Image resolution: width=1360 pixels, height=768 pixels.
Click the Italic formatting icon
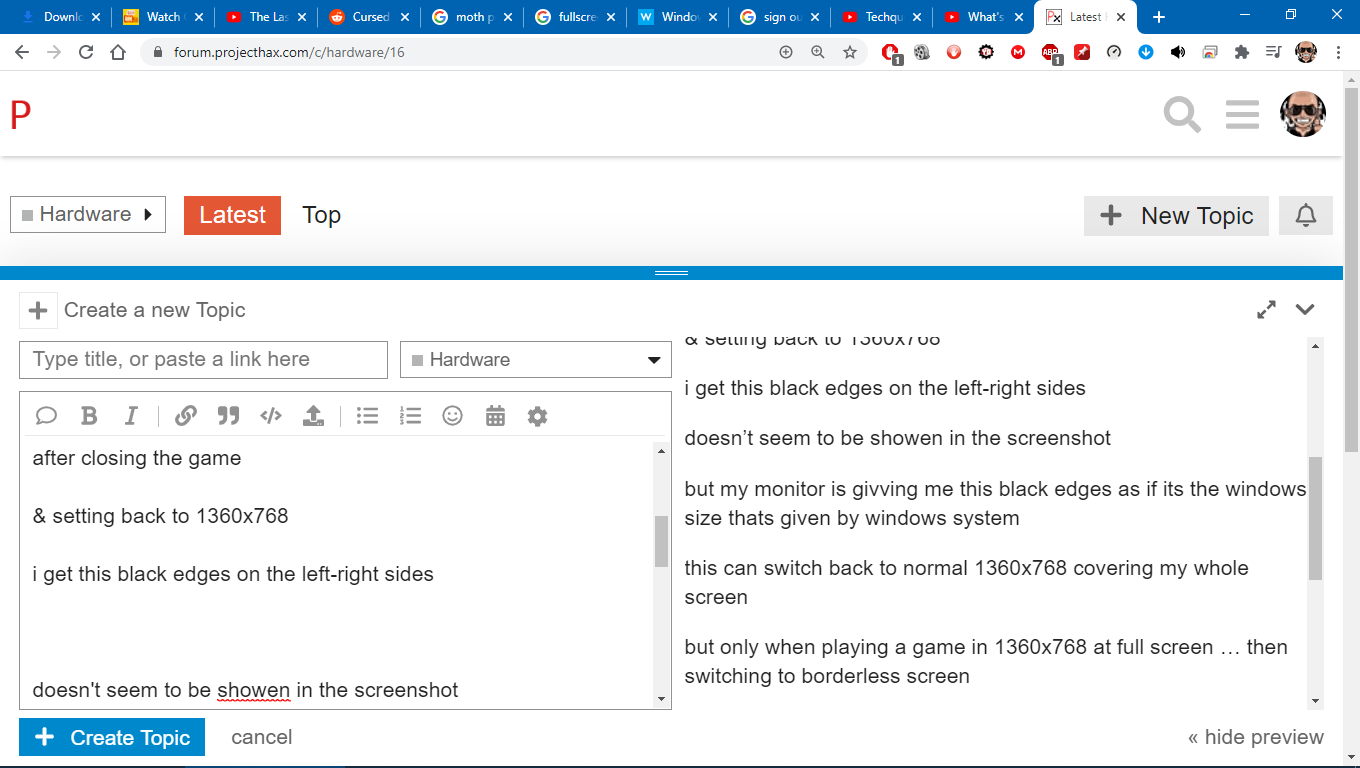click(x=131, y=416)
